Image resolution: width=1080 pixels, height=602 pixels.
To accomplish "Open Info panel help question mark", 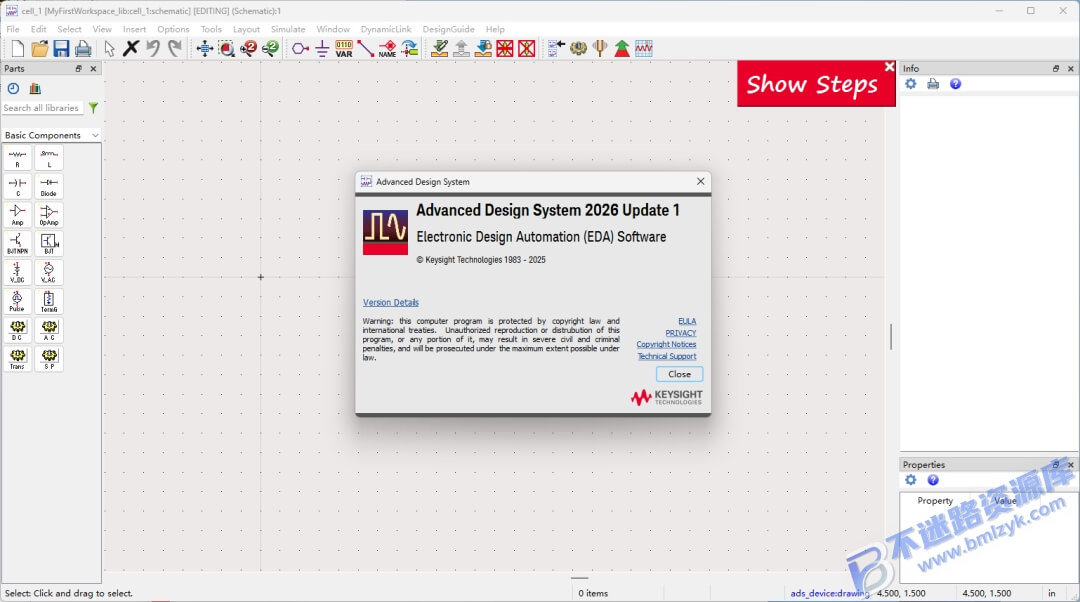I will [x=955, y=83].
